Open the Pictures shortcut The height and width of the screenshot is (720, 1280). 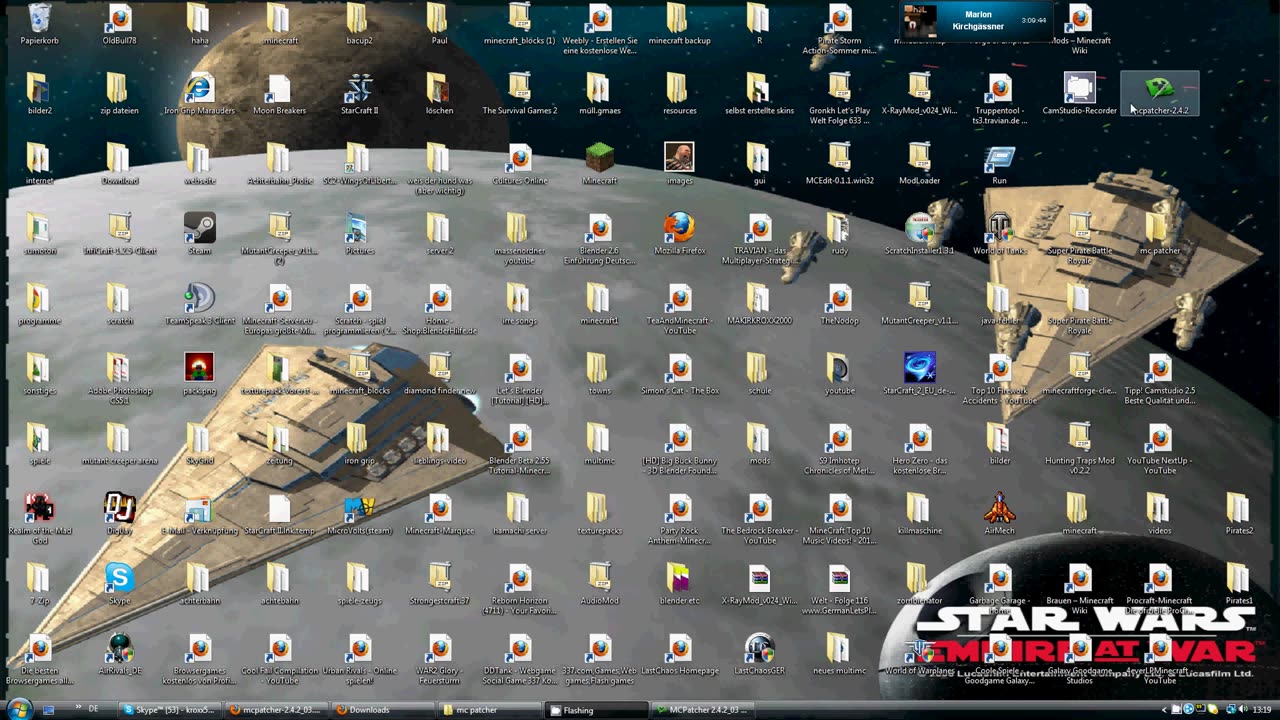pos(359,235)
